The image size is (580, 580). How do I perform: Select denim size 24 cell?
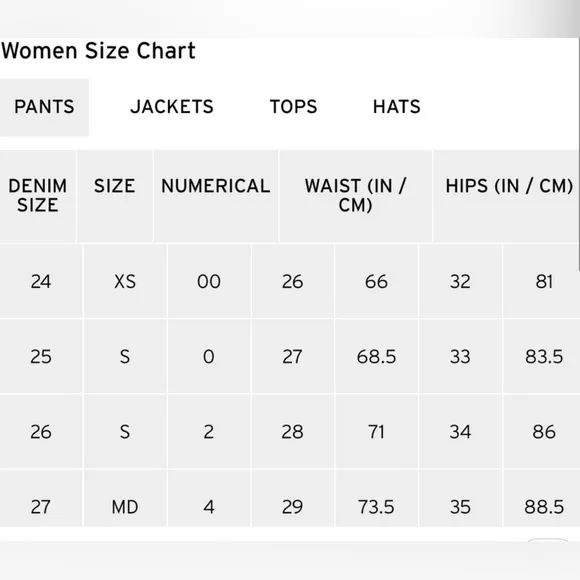41,281
